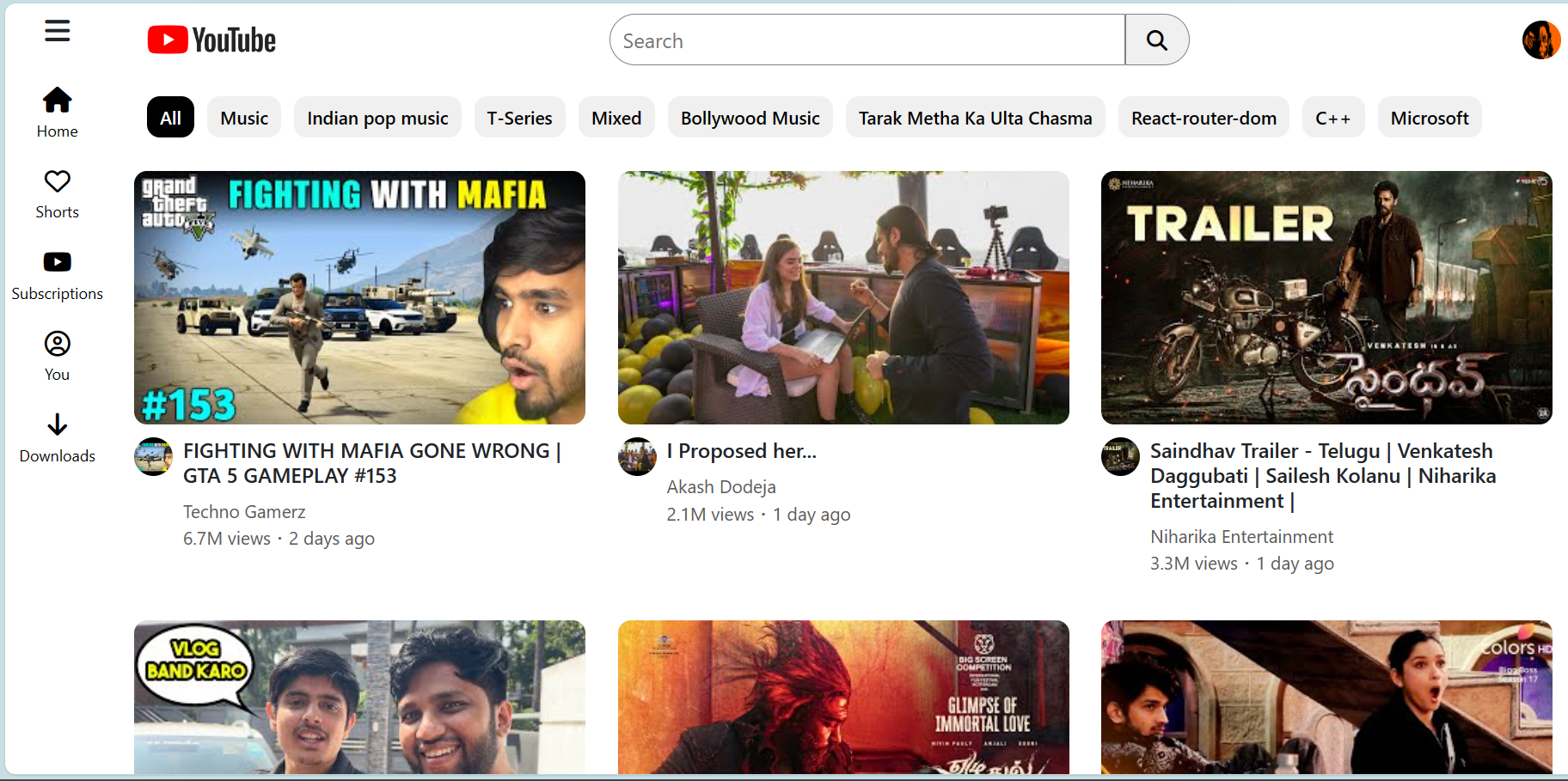Select the T-Series filter chip

tap(520, 118)
